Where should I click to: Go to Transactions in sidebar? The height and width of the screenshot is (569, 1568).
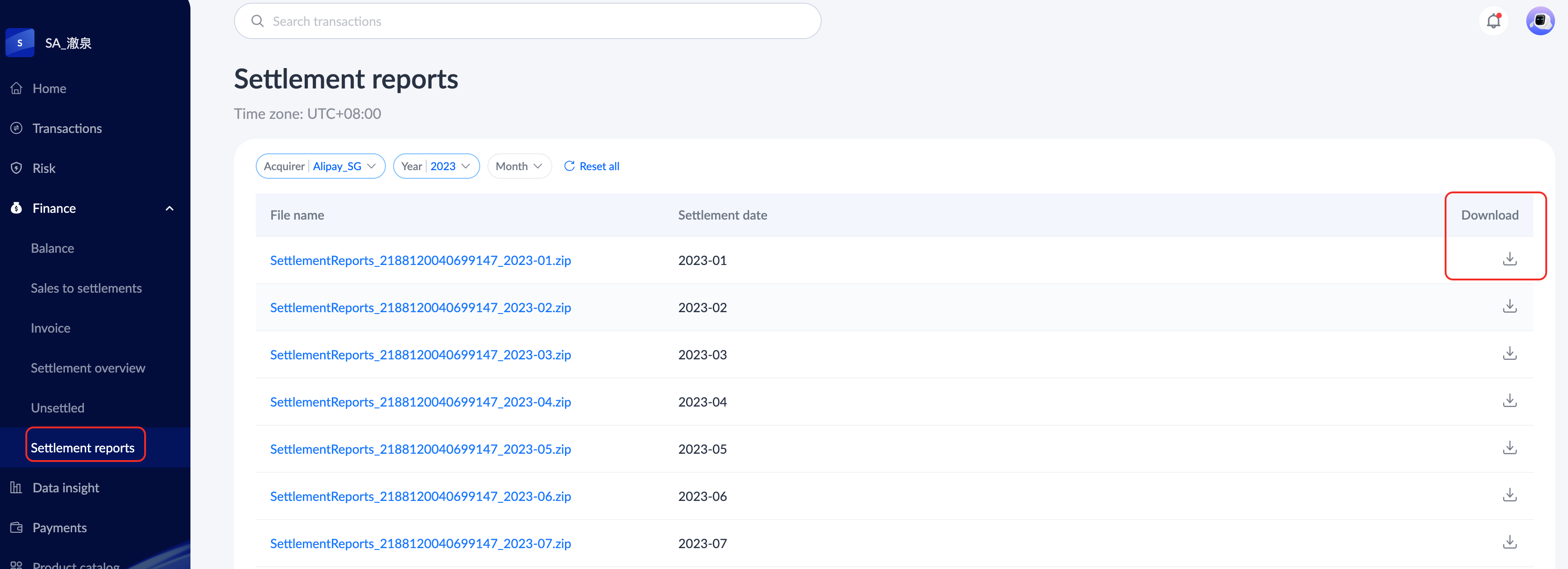67,128
